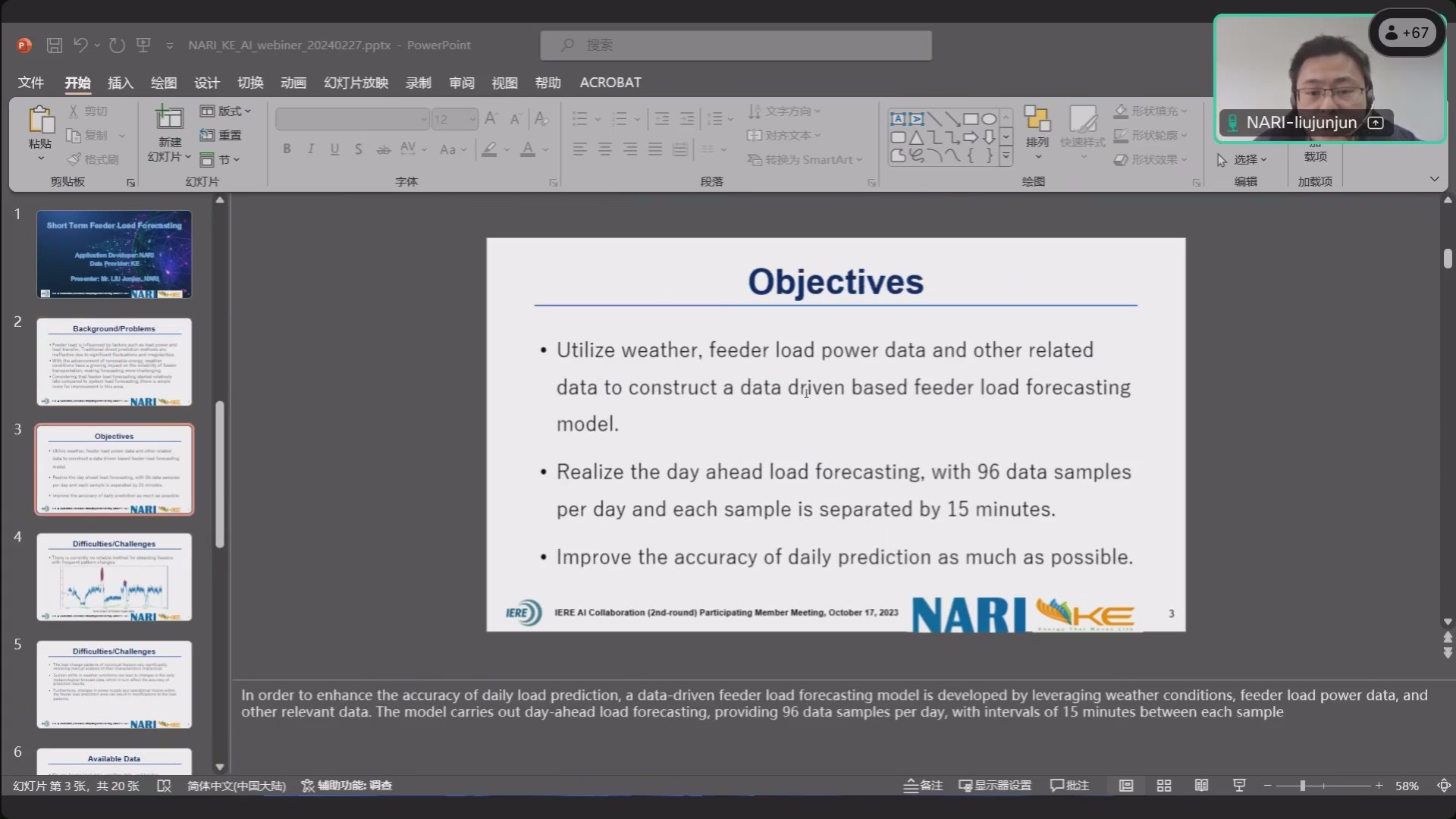This screenshot has width=1456, height=819.
Task: Open the 插入 (Insert) ribbon tab
Action: (x=120, y=83)
